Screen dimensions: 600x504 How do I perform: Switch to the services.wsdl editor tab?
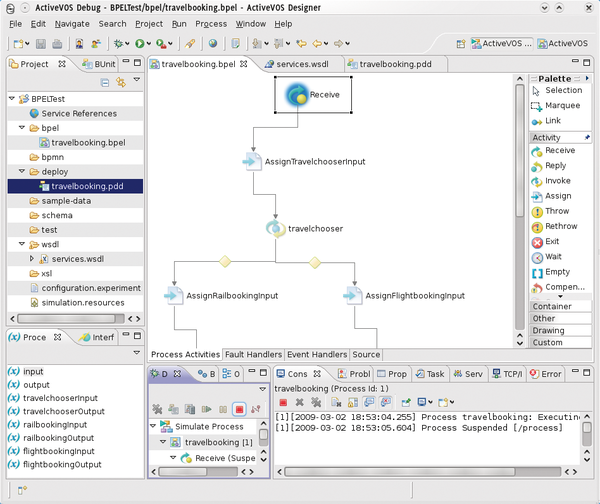click(299, 64)
